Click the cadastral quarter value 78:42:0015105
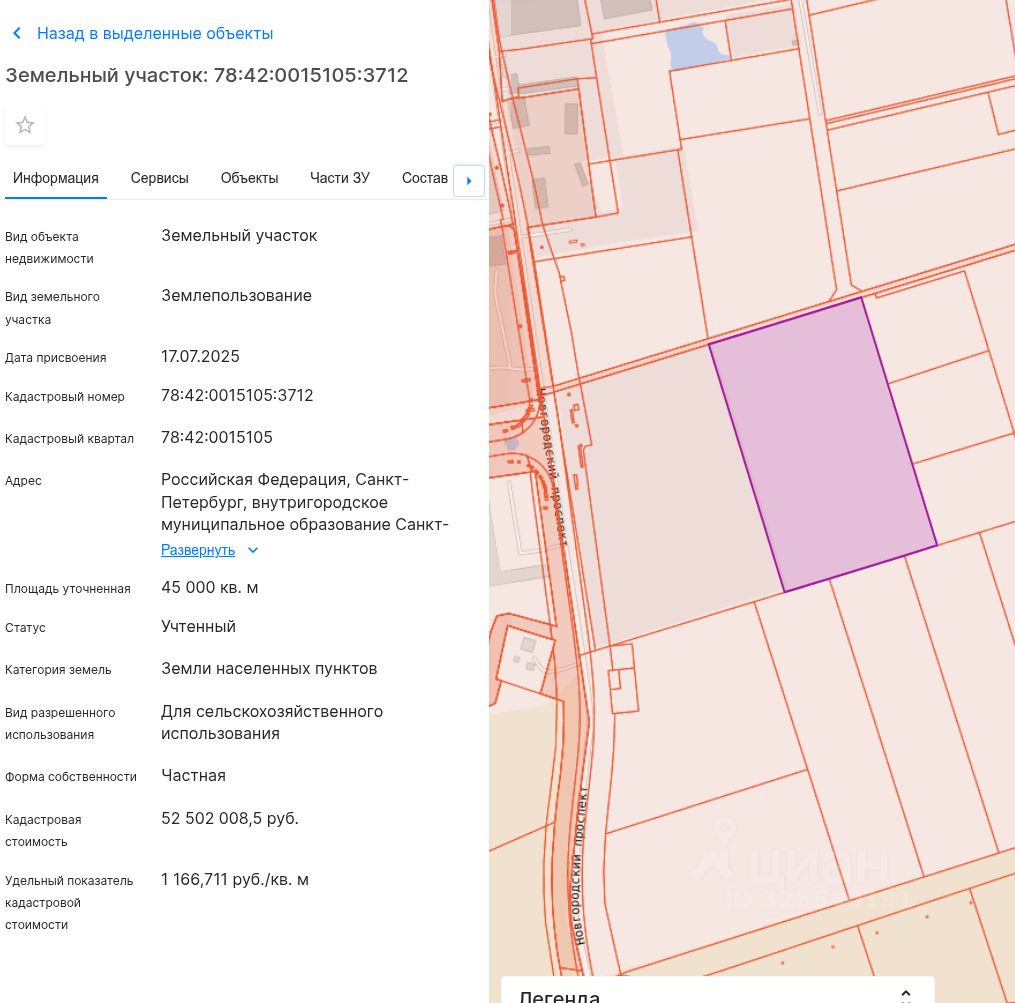The image size is (1015, 1003). pos(216,438)
